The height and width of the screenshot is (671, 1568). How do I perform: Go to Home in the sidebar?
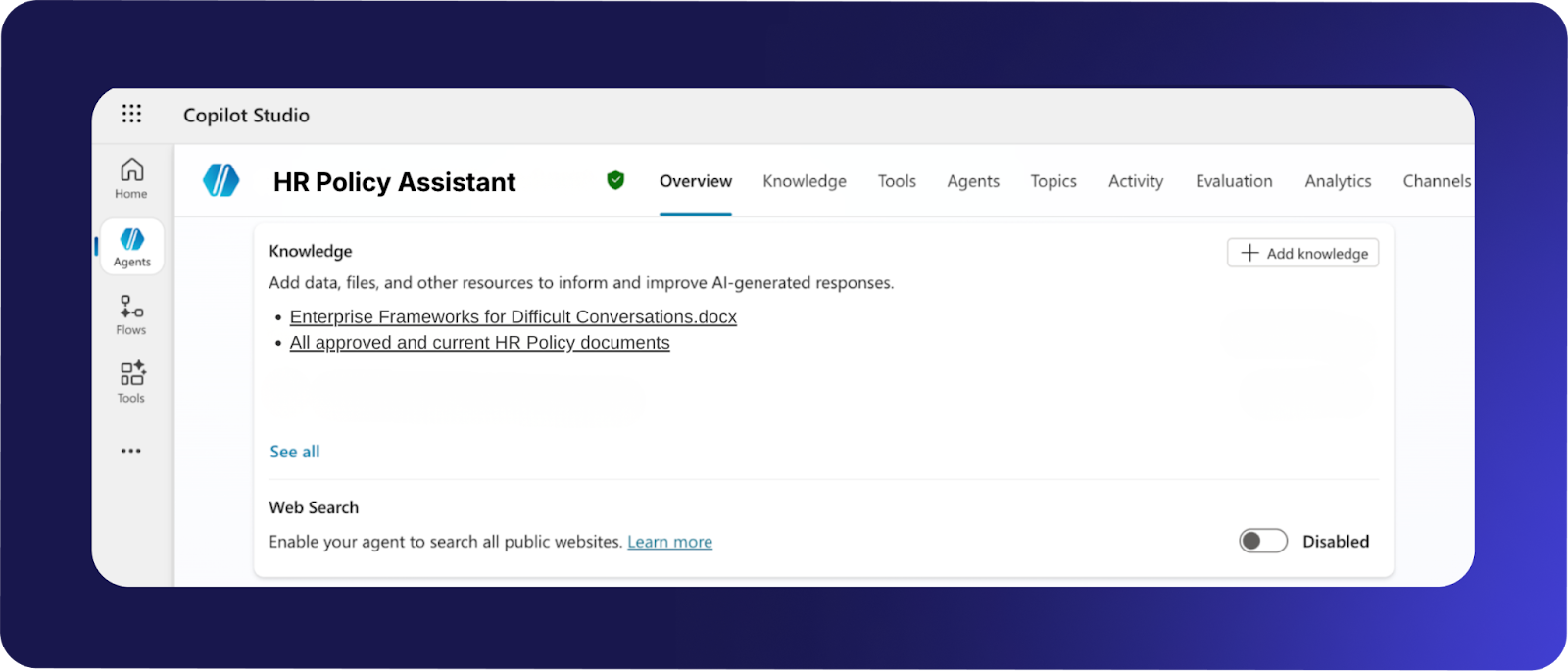pos(131,178)
